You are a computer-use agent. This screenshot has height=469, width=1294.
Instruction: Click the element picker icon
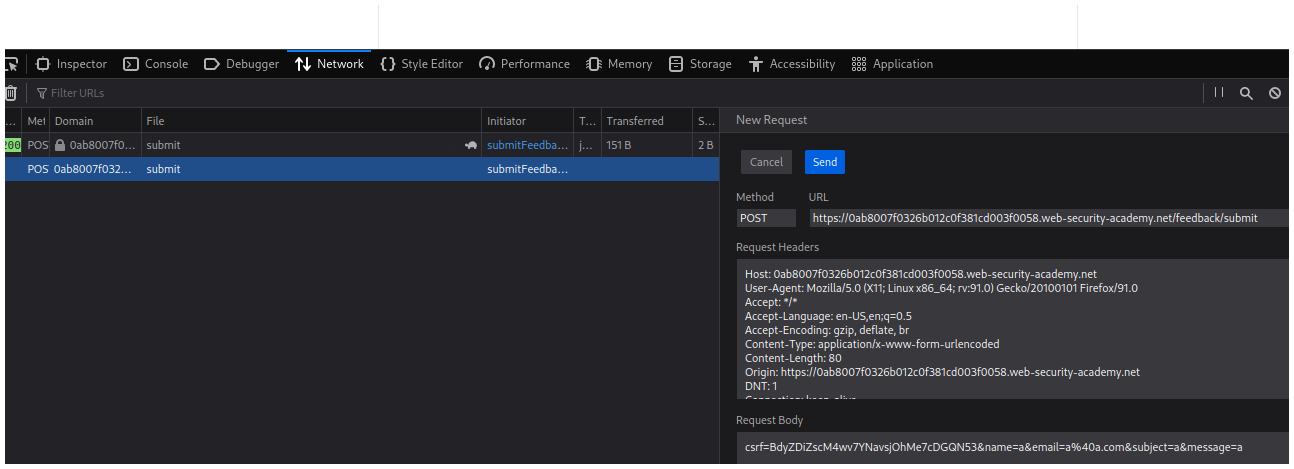pyautogui.click(x=11, y=64)
